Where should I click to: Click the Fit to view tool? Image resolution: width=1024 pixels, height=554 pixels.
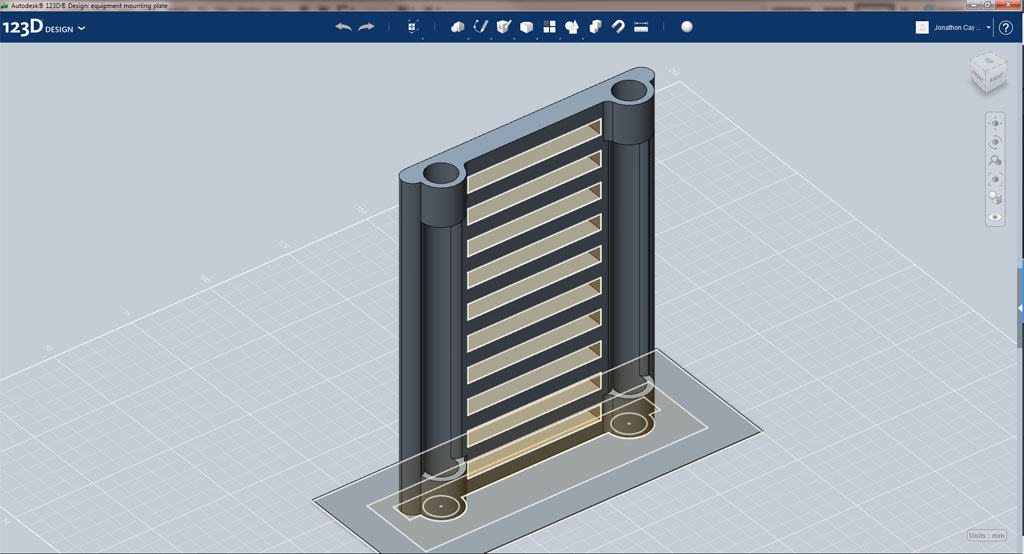click(995, 178)
